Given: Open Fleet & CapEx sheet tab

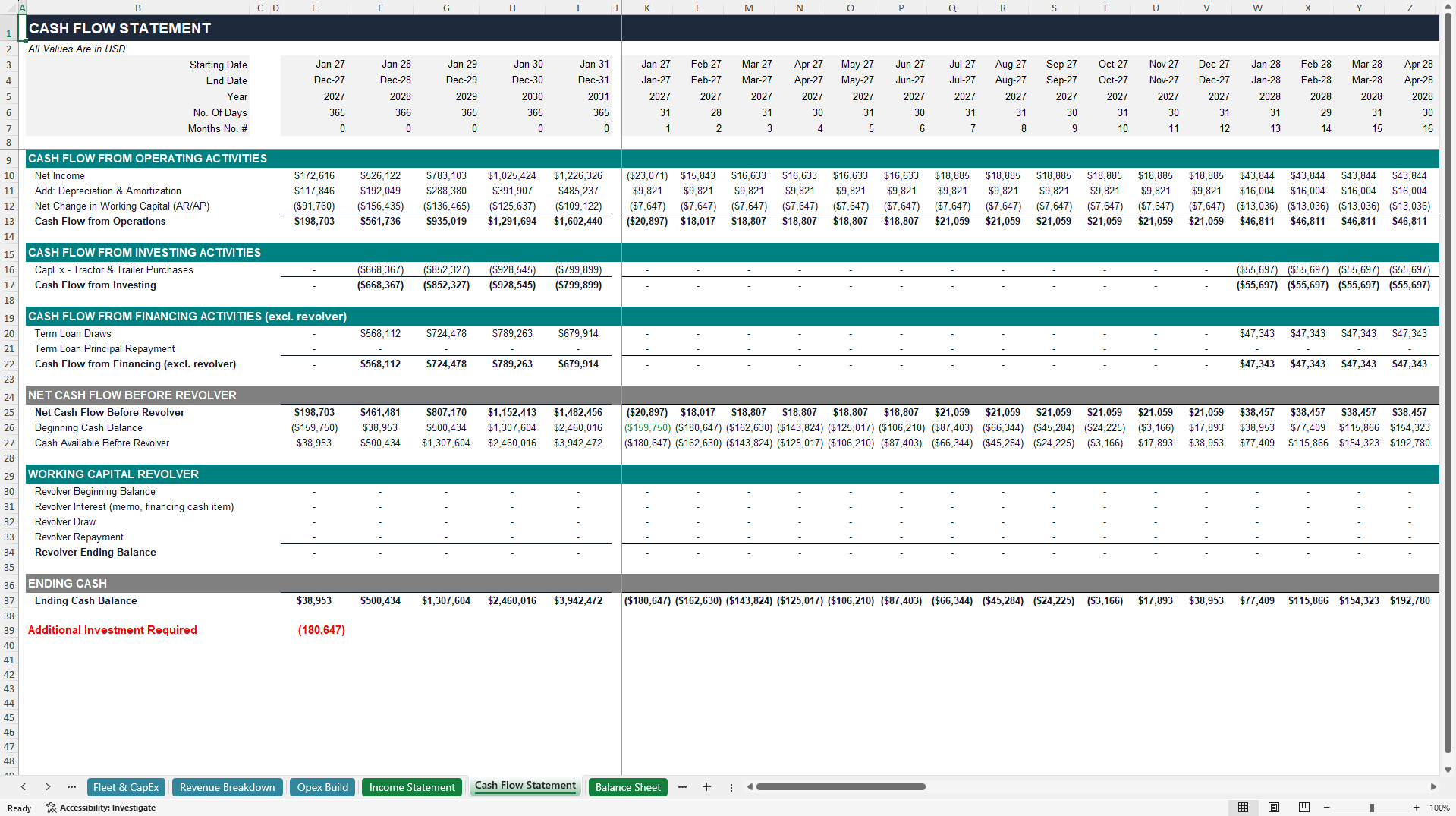Looking at the screenshot, I should [x=126, y=787].
